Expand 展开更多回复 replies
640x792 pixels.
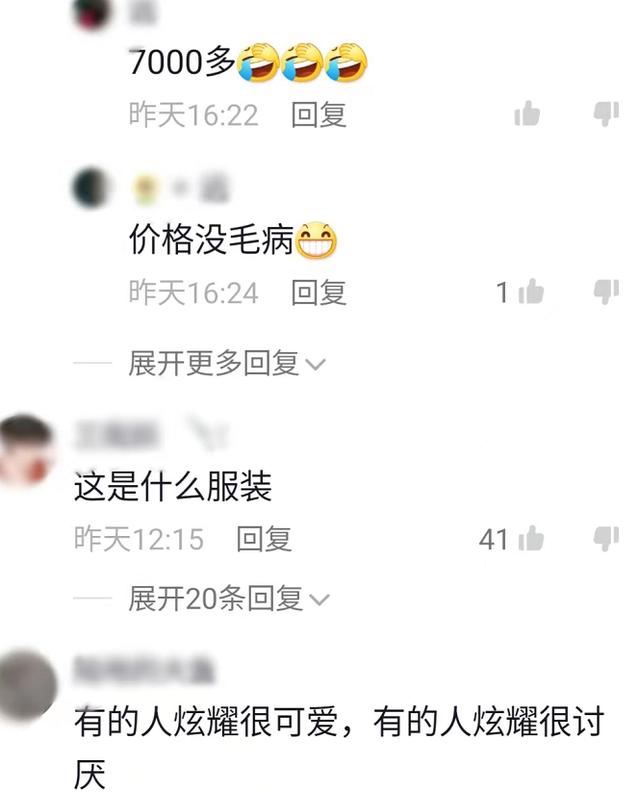click(x=226, y=363)
